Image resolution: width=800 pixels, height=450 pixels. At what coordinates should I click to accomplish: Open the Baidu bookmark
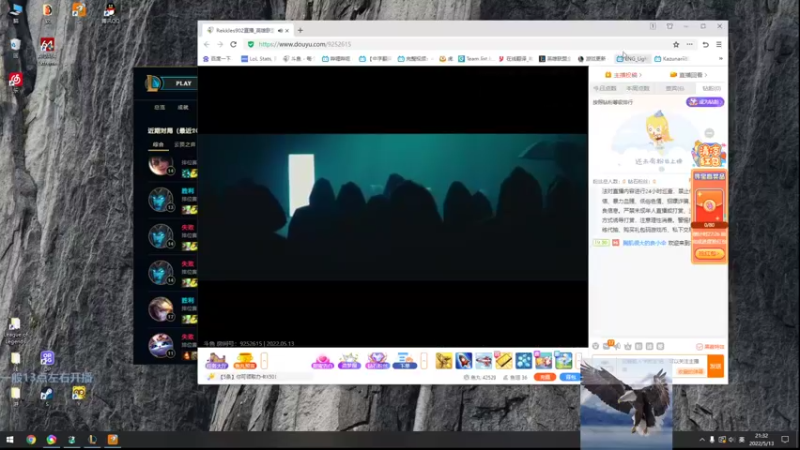pos(217,59)
